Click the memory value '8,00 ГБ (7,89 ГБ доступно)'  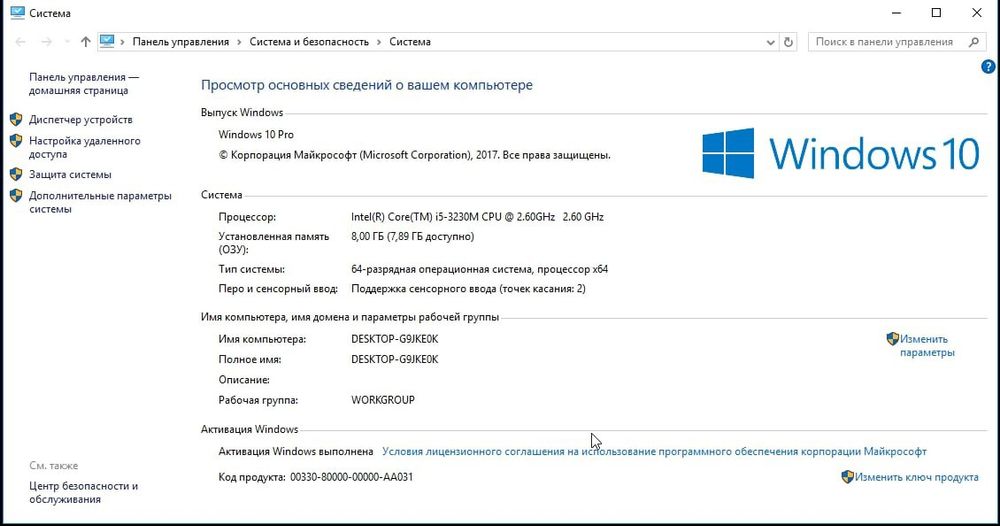pos(413,237)
